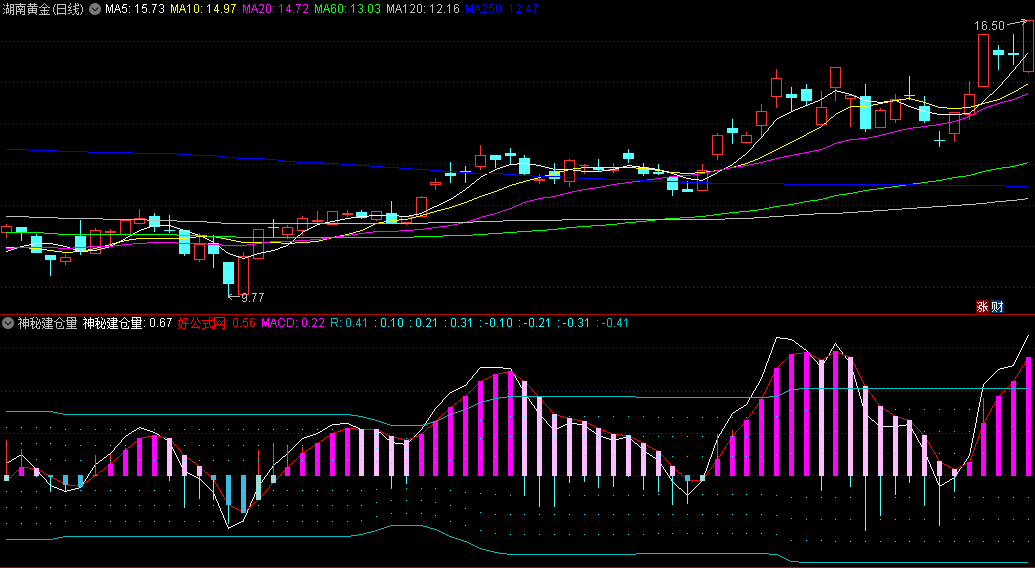
Task: Click the cyan : -0.10 value
Action: pos(496,323)
